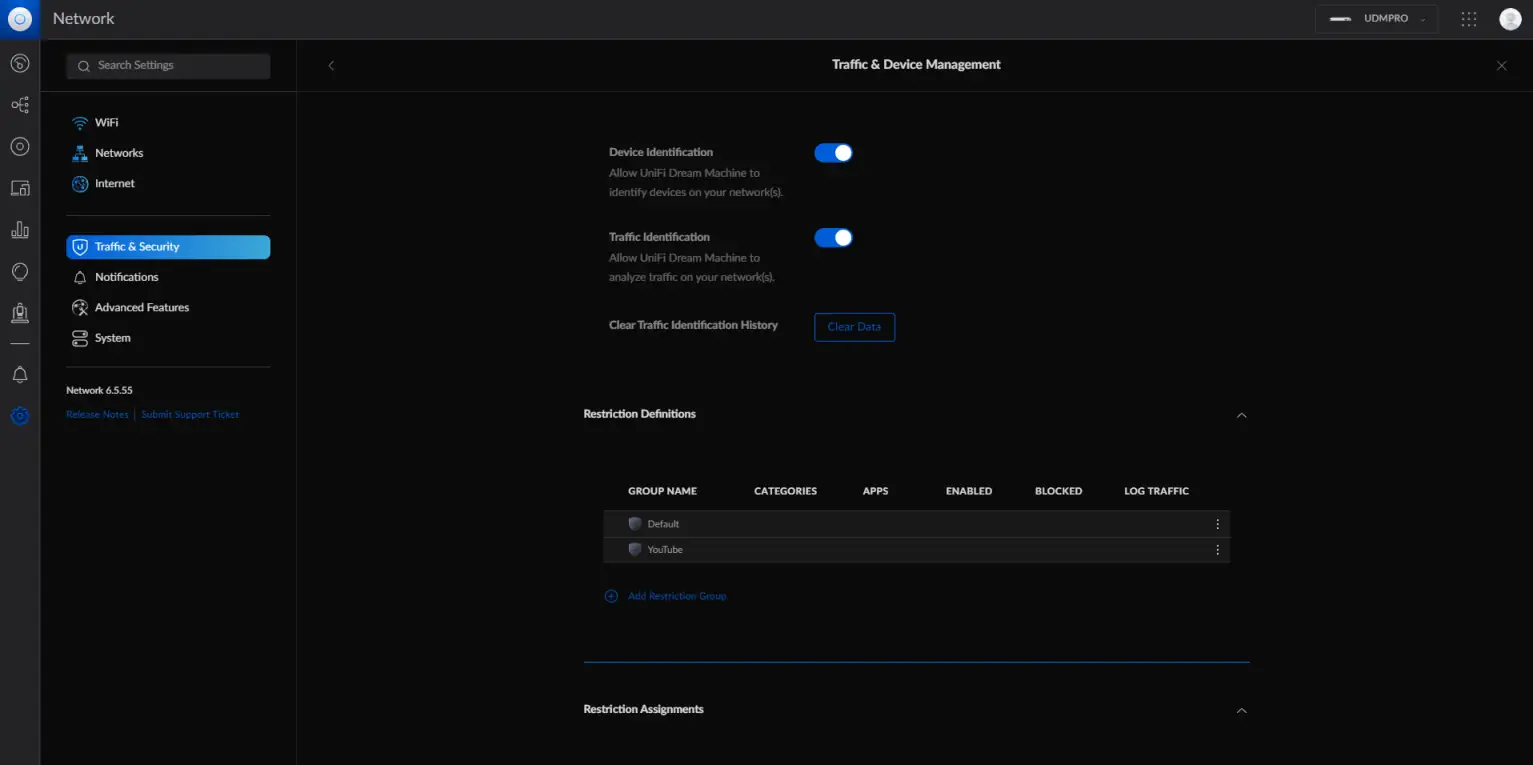Click the Search Settings input field
1533x765 pixels.
pos(168,66)
